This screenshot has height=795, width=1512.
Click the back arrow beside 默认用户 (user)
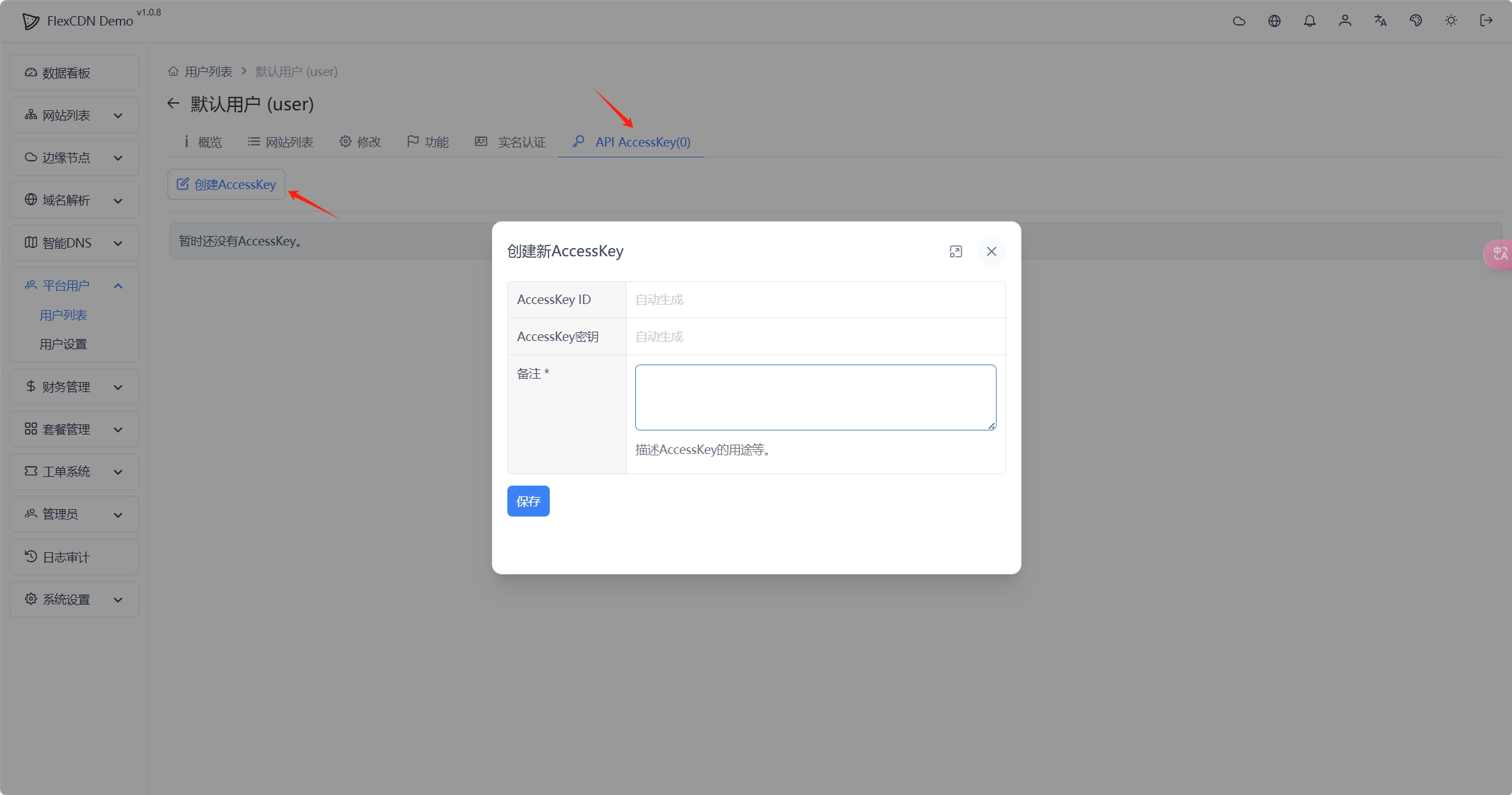(173, 103)
